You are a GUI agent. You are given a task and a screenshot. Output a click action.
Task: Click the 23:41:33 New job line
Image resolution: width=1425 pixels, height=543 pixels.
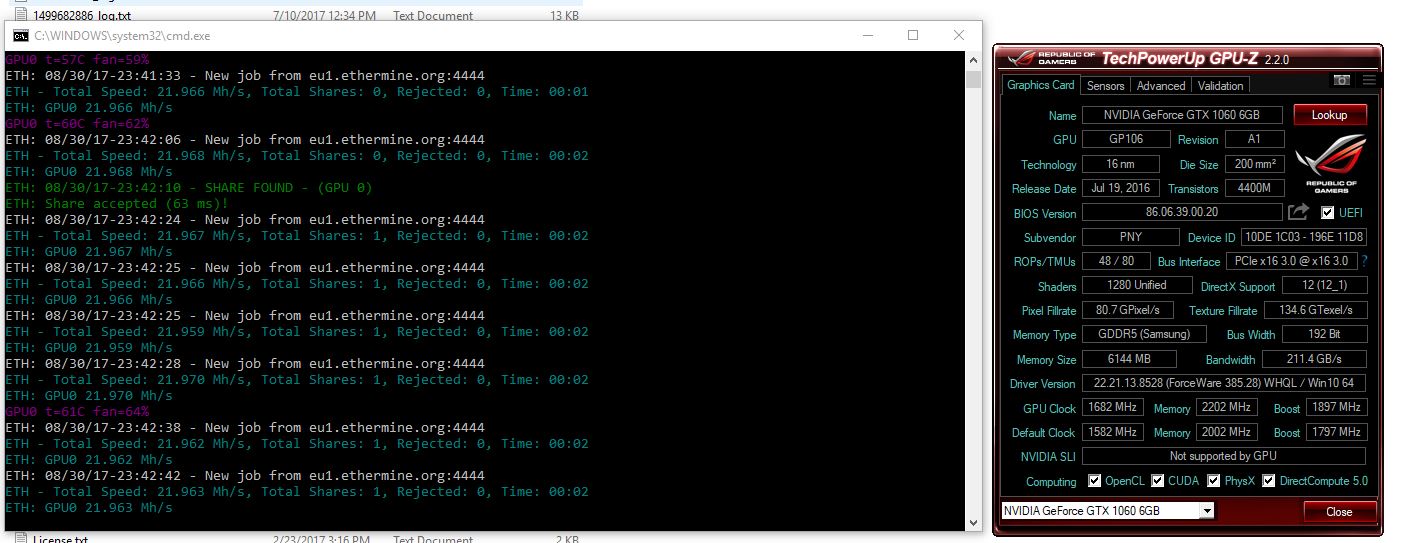click(245, 76)
